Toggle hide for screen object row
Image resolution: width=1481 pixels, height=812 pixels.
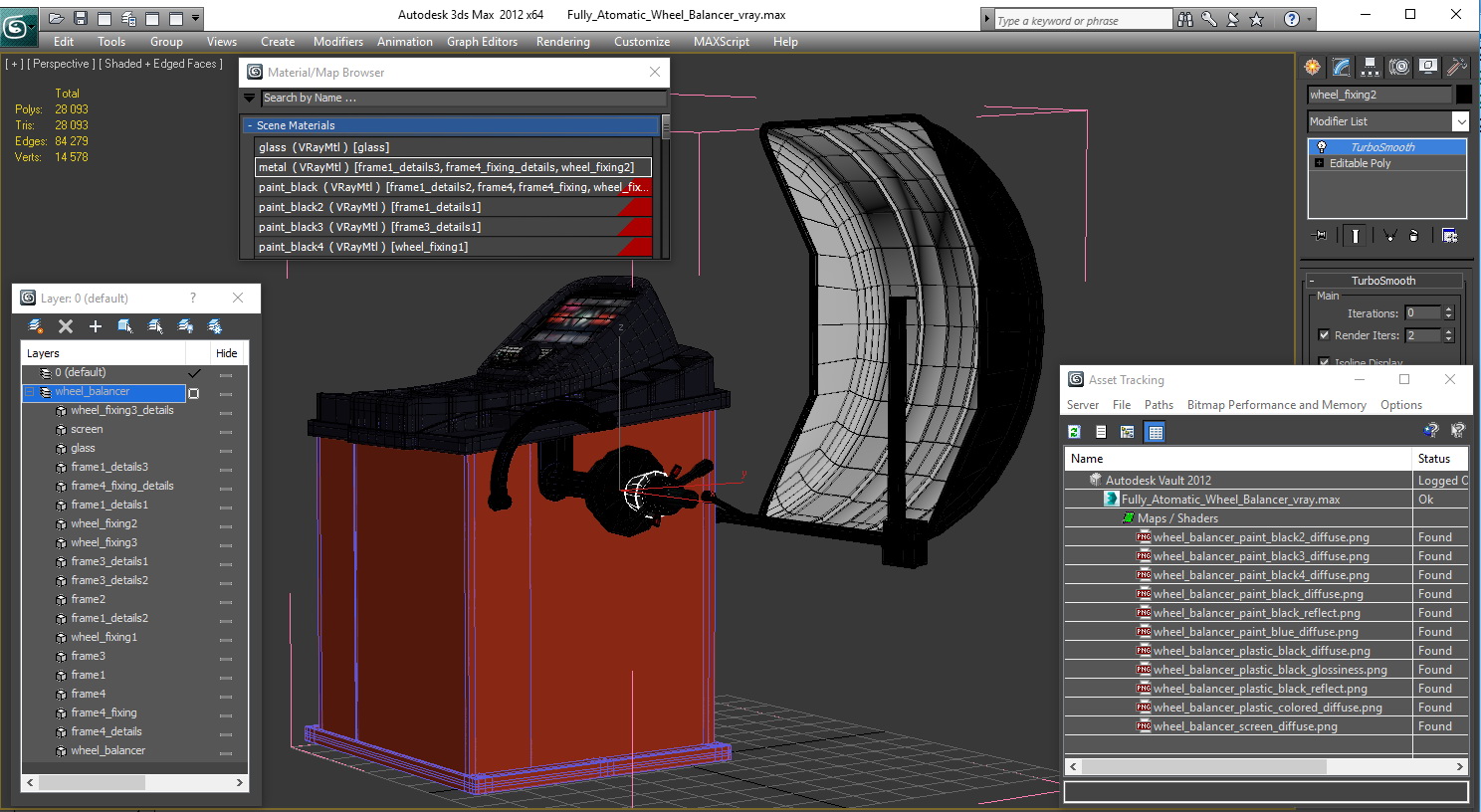(226, 431)
